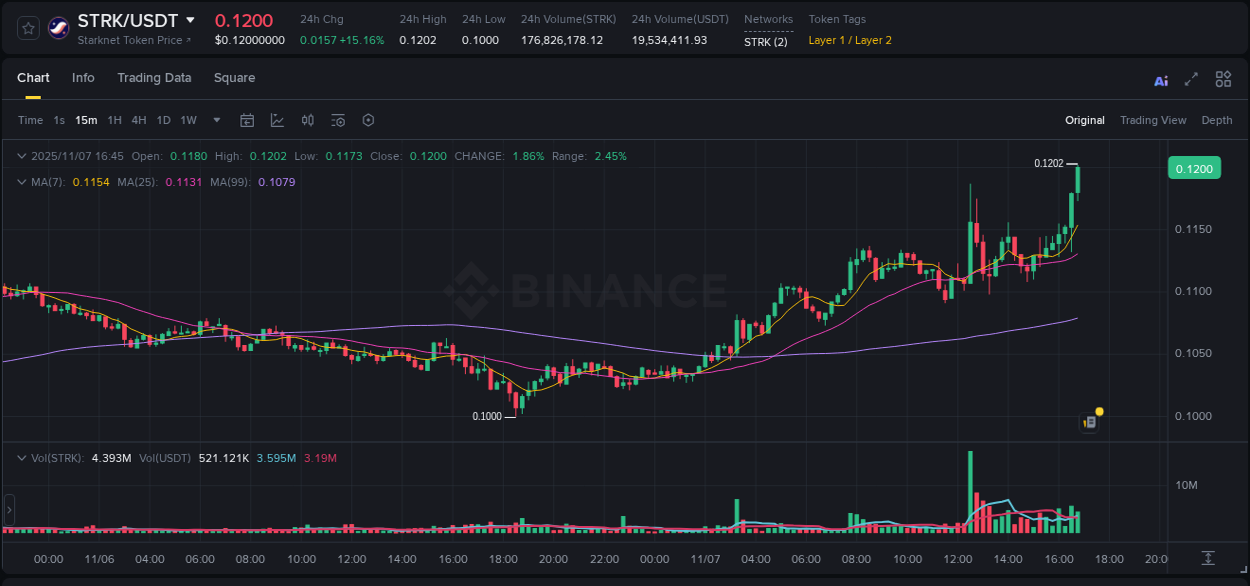The height and width of the screenshot is (586, 1250).
Task: Add STRK/USDT to favorites via star icon
Action: point(27,27)
